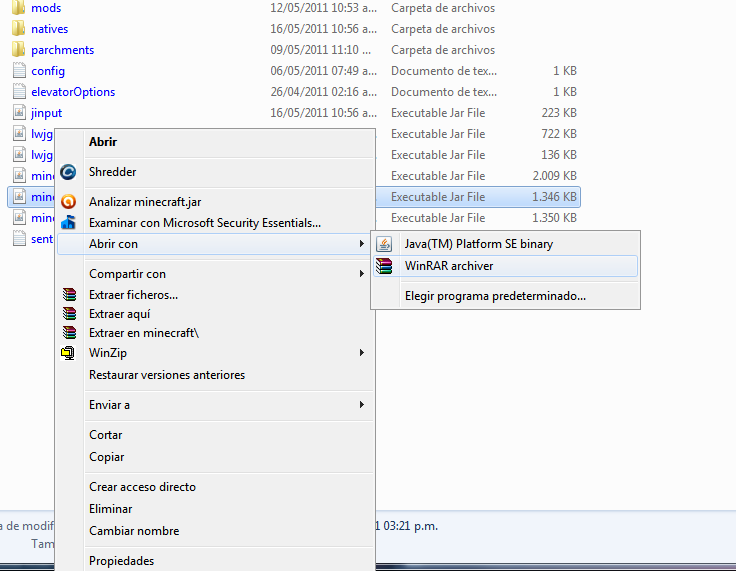Select Extraer ficheros... entry
The width and height of the screenshot is (736, 571).
coord(215,295)
